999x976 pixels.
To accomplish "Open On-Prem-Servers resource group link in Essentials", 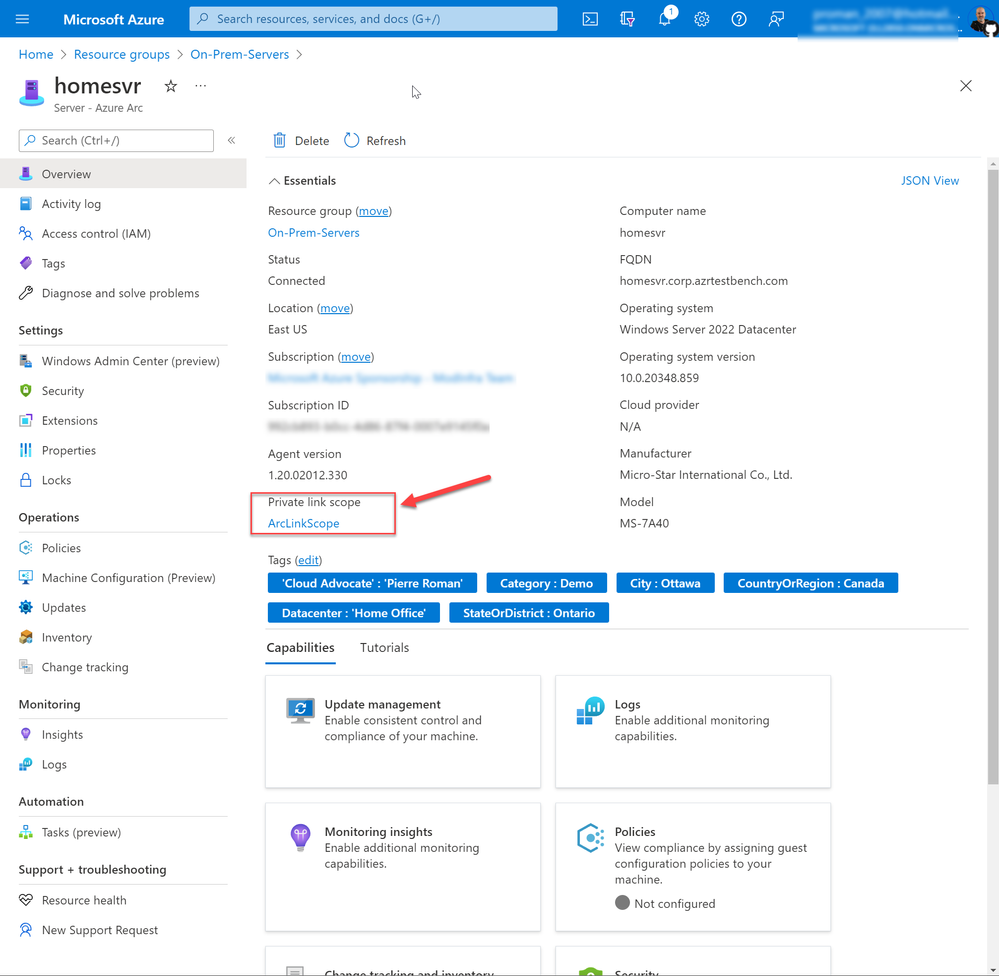I will point(313,233).
